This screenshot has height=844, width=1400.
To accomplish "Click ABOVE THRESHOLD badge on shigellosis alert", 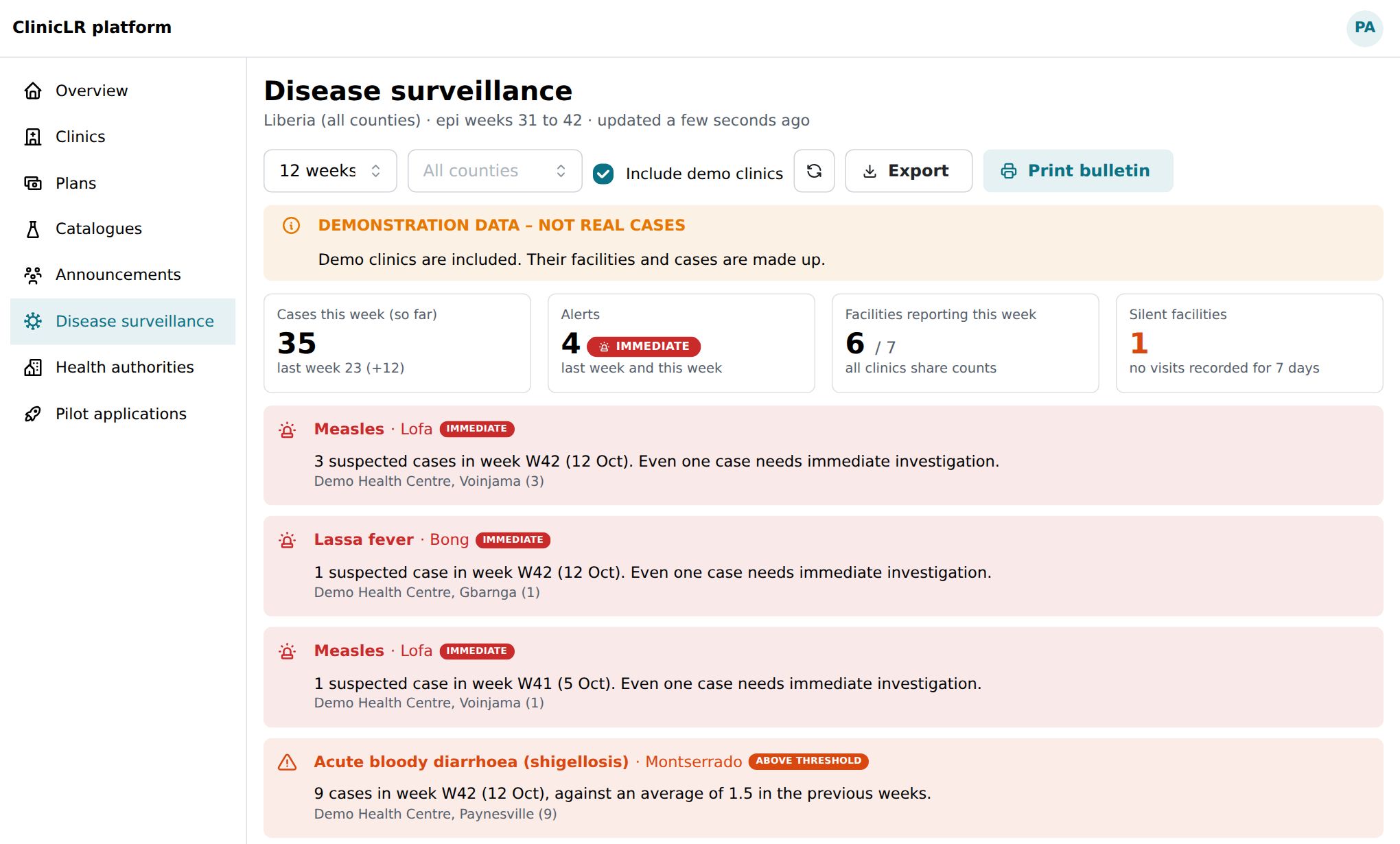I will (x=808, y=761).
